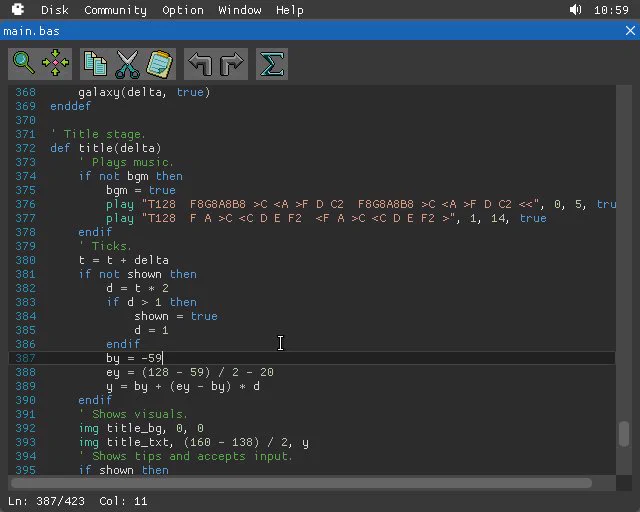Click the 'if not shown then' line
Viewport: 640px width, 512px height.
138,274
